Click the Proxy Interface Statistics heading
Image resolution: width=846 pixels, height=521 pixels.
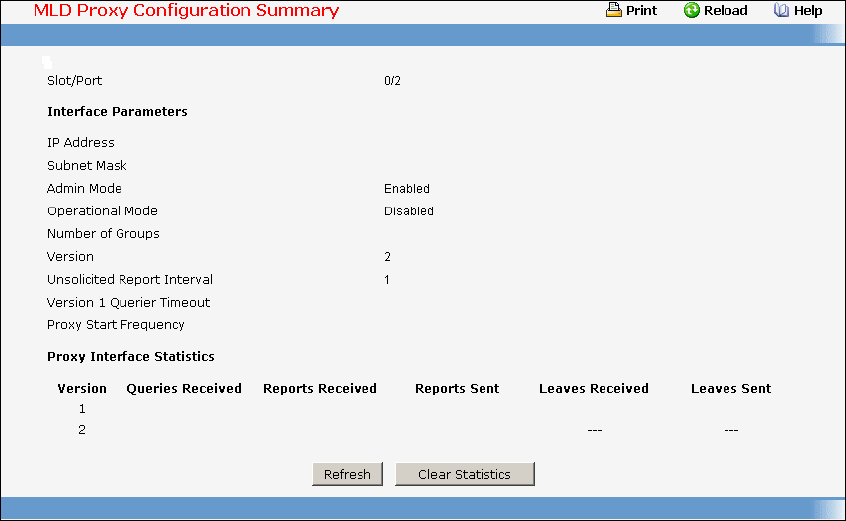coord(131,357)
